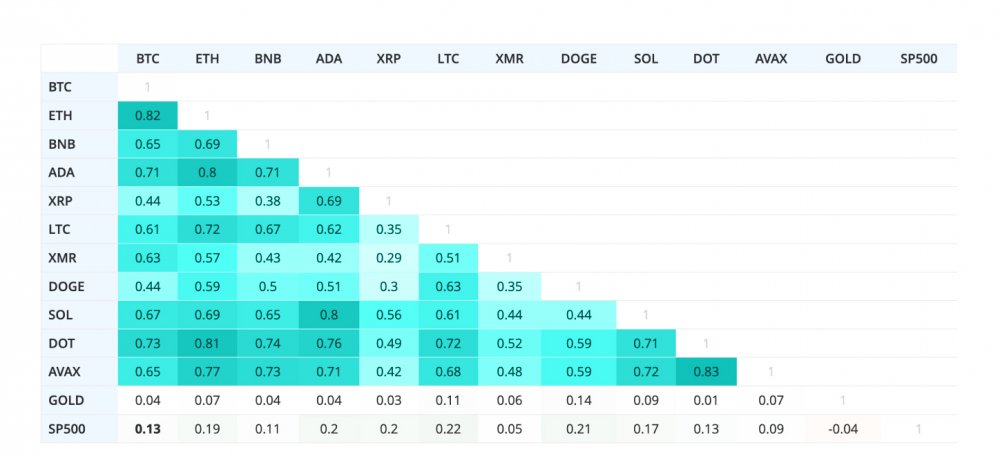Image resolution: width=1000 pixels, height=456 pixels.
Task: Select the 0.8 SOL-ADA cell
Action: [329, 314]
